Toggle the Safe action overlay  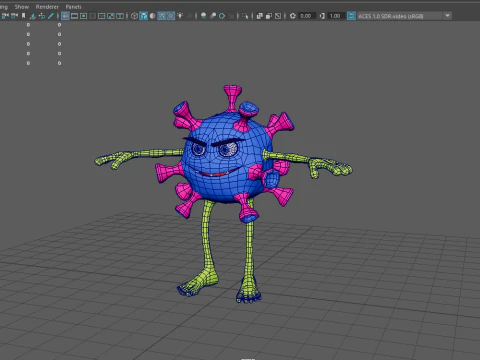111,16
